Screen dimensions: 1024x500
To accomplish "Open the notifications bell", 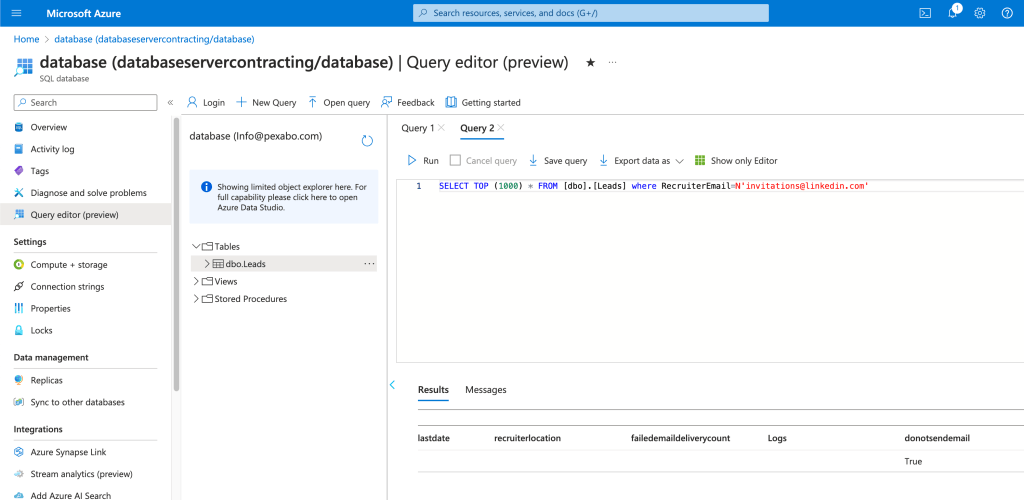I will 953,13.
